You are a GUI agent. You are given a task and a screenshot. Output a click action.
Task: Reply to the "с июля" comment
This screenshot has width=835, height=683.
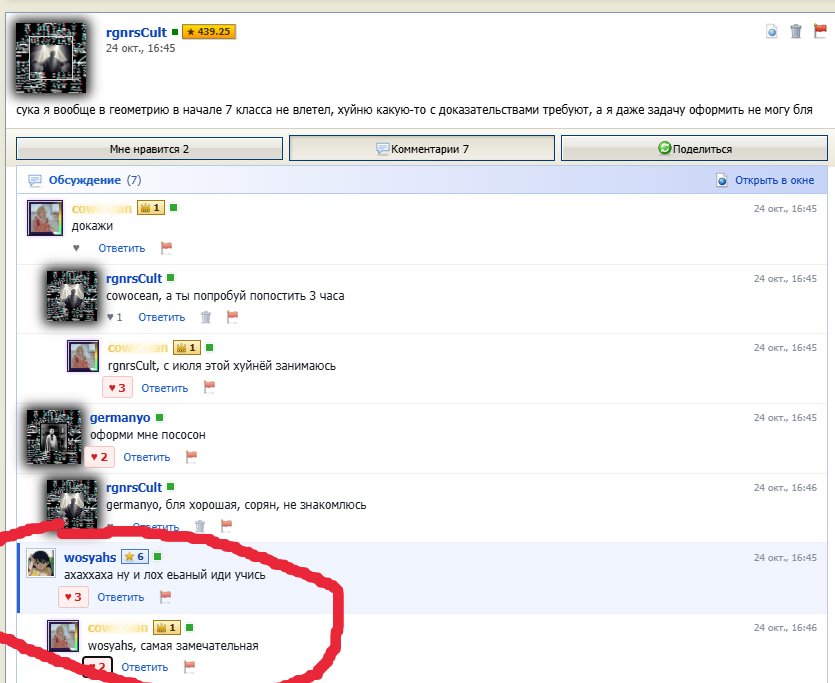click(x=165, y=388)
